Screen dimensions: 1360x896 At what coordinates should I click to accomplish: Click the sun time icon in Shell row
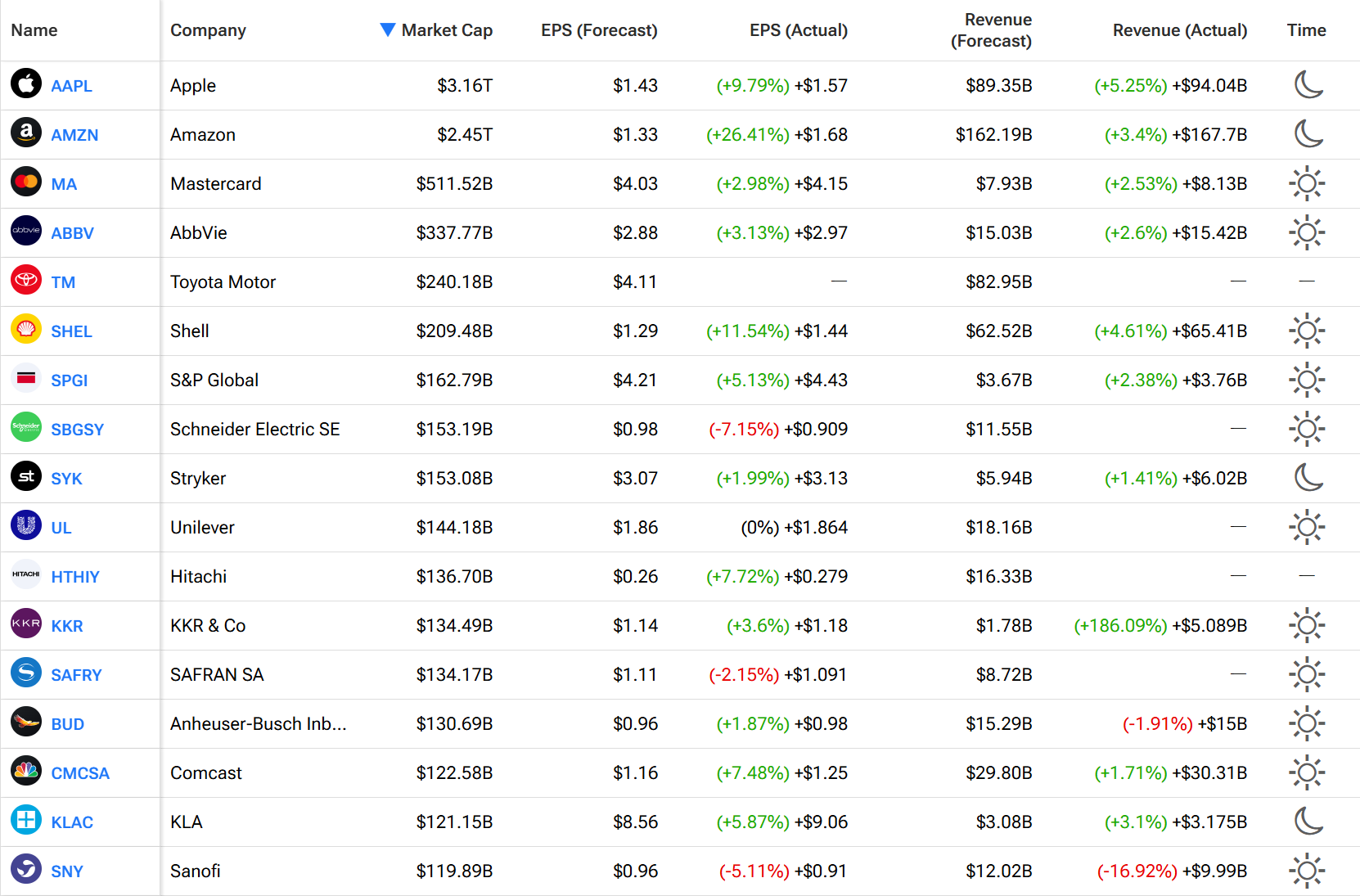click(1307, 331)
